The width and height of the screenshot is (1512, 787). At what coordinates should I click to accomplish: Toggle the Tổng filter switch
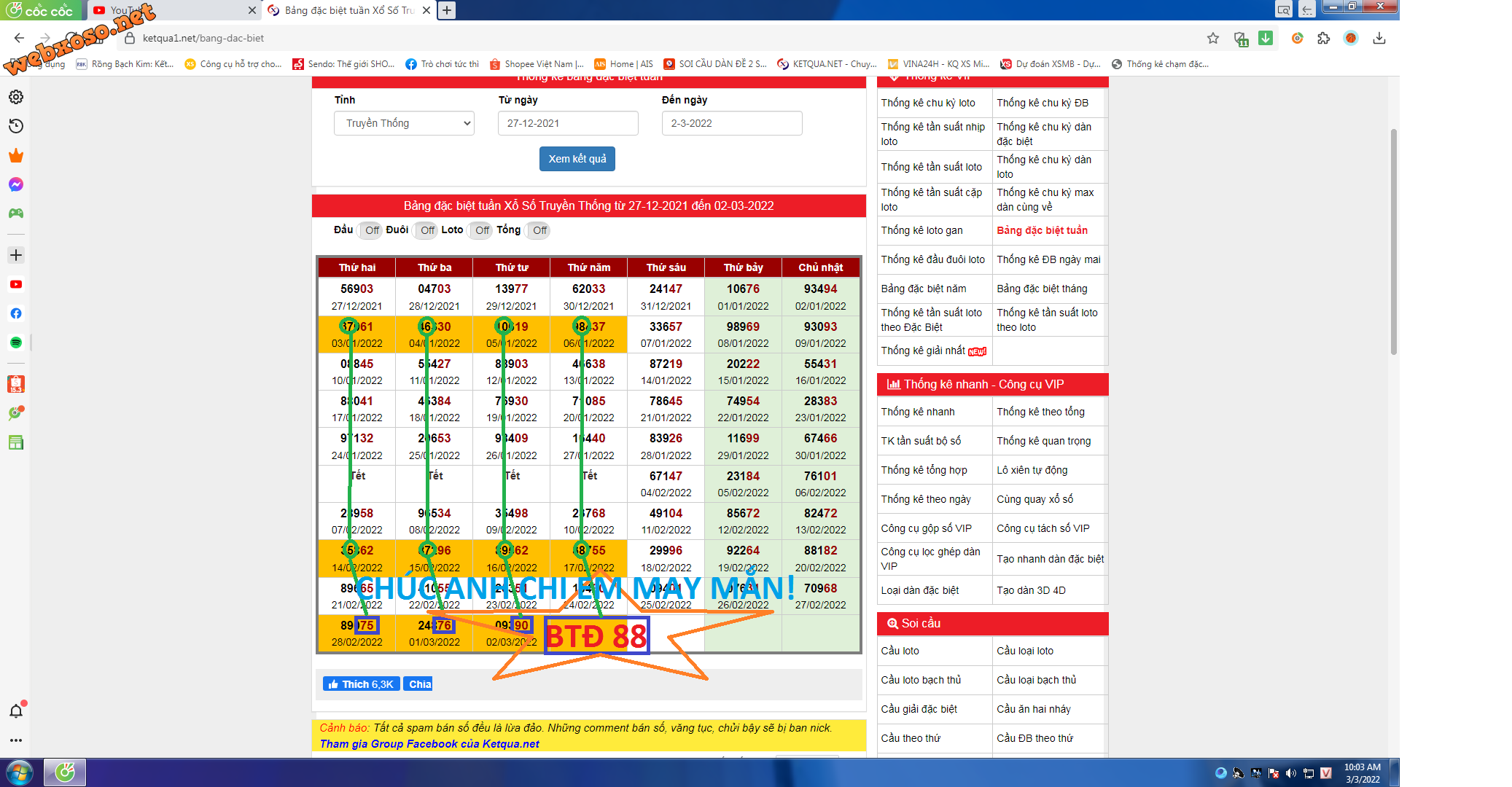(538, 230)
